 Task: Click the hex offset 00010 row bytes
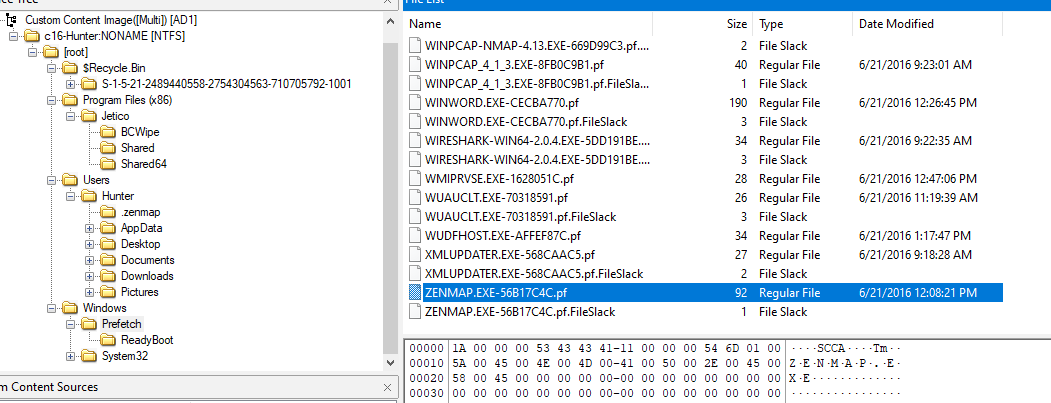(616, 363)
